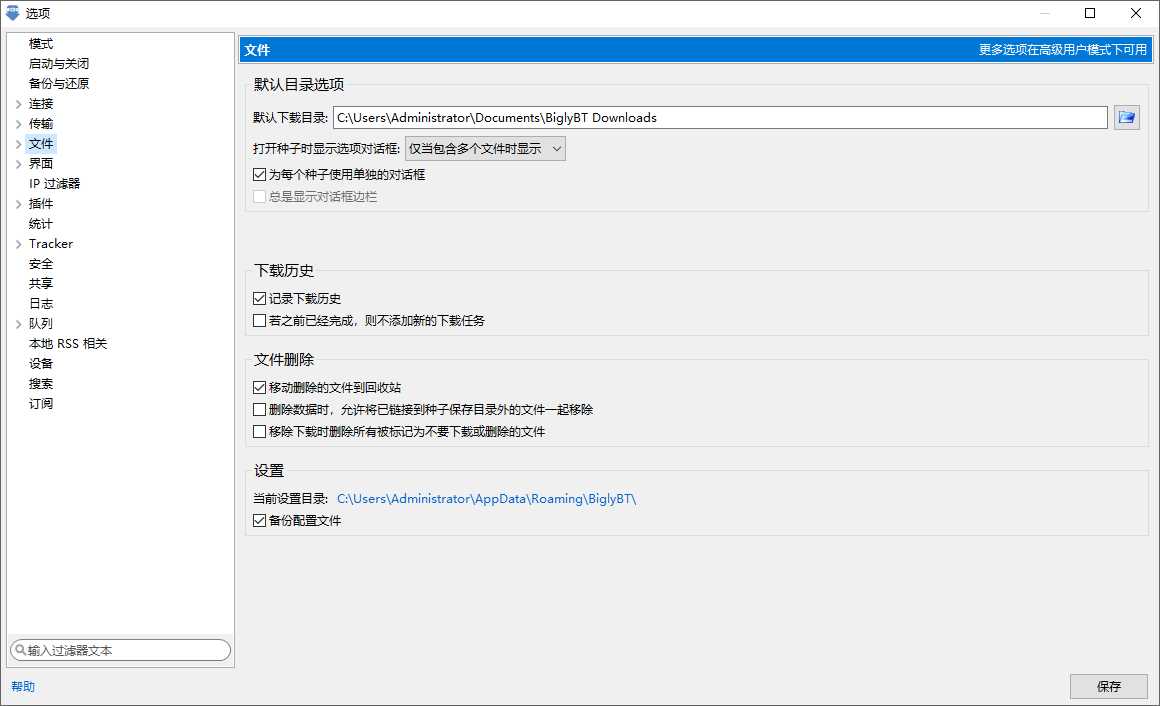Select 队列 label in the options tree
Image resolution: width=1160 pixels, height=706 pixels.
pyautogui.click(x=41, y=323)
